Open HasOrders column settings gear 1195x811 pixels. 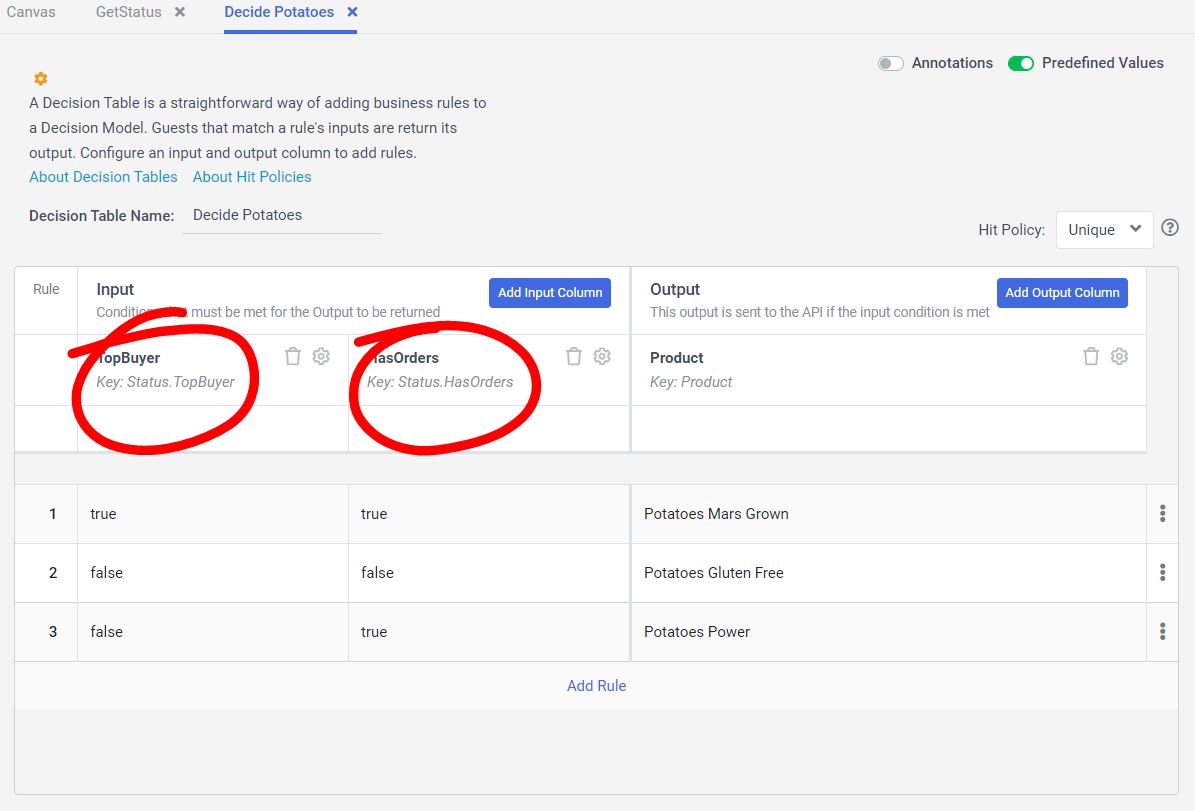602,357
